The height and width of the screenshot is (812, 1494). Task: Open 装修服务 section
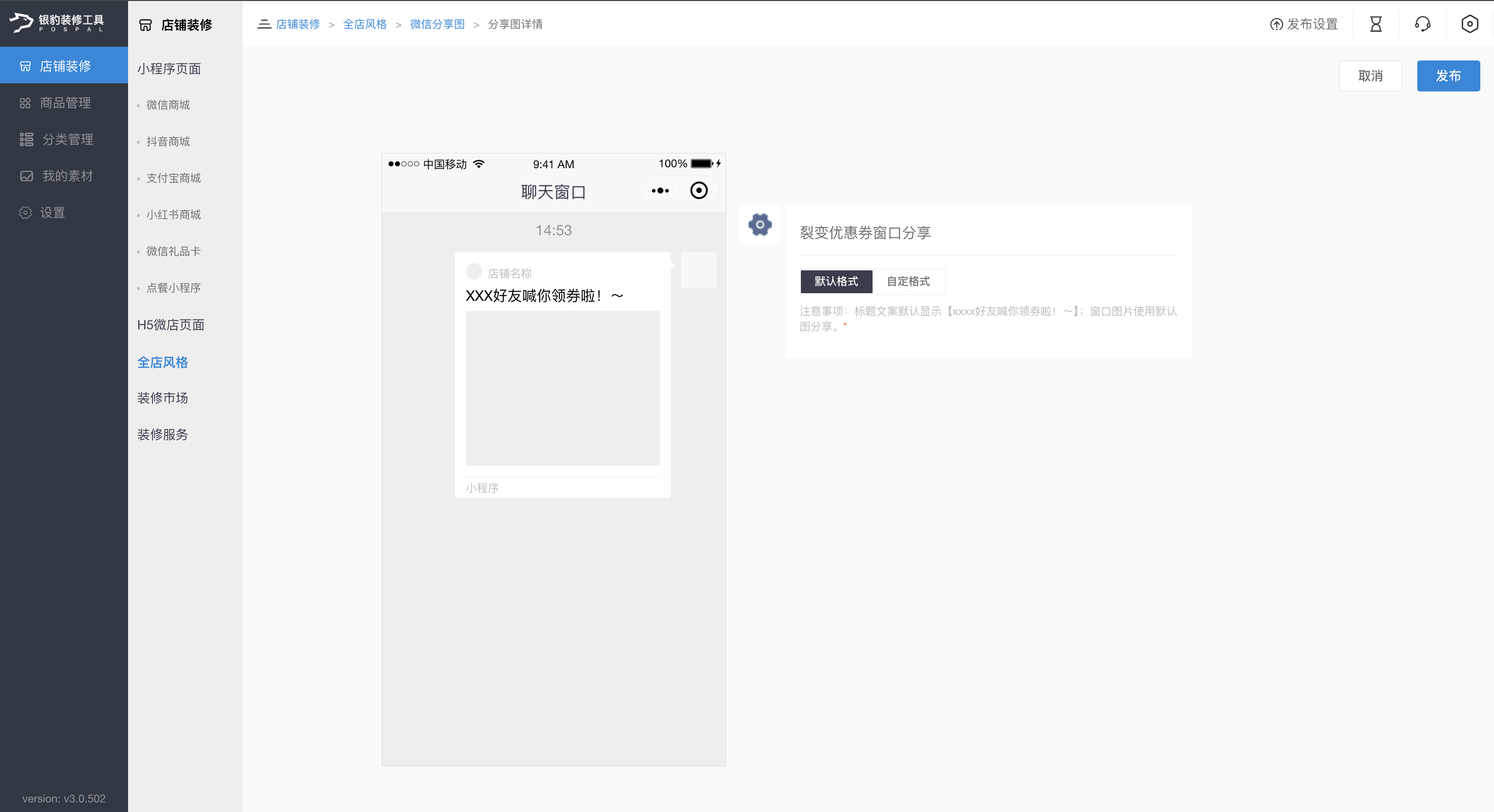[163, 434]
